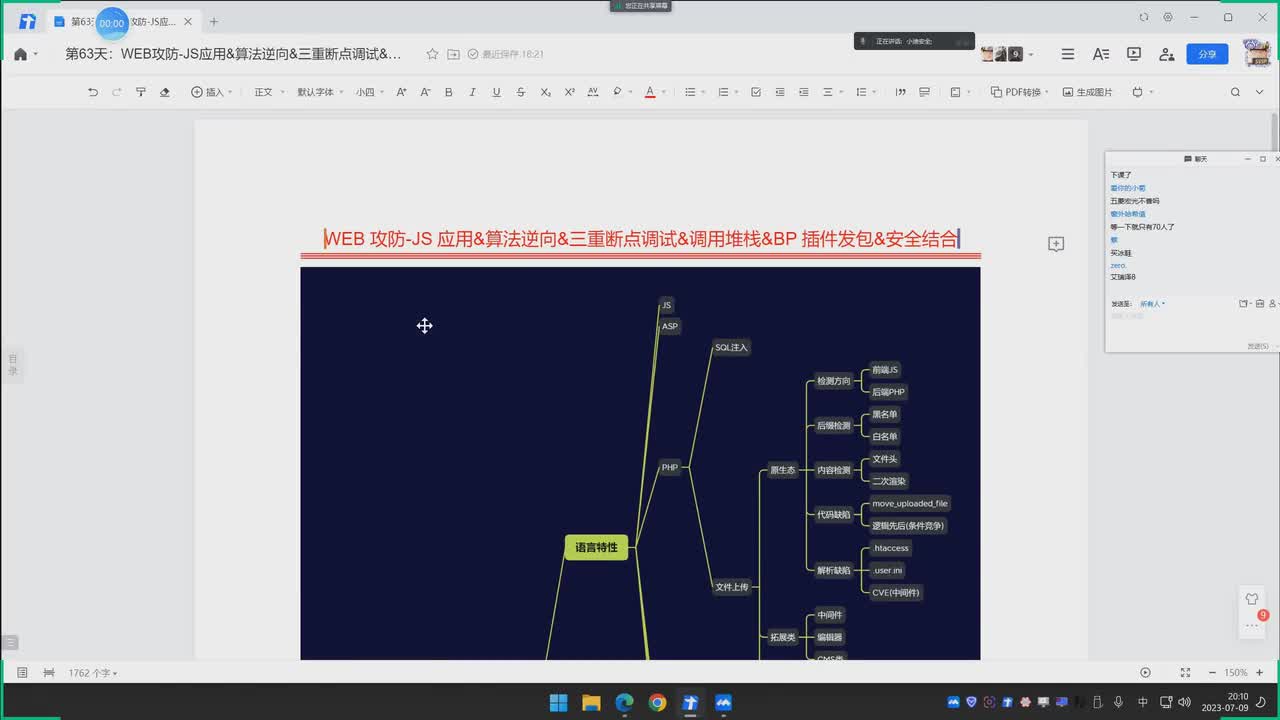Start presentation mode icon
Image resolution: width=1280 pixels, height=720 pixels.
[x=1134, y=54]
